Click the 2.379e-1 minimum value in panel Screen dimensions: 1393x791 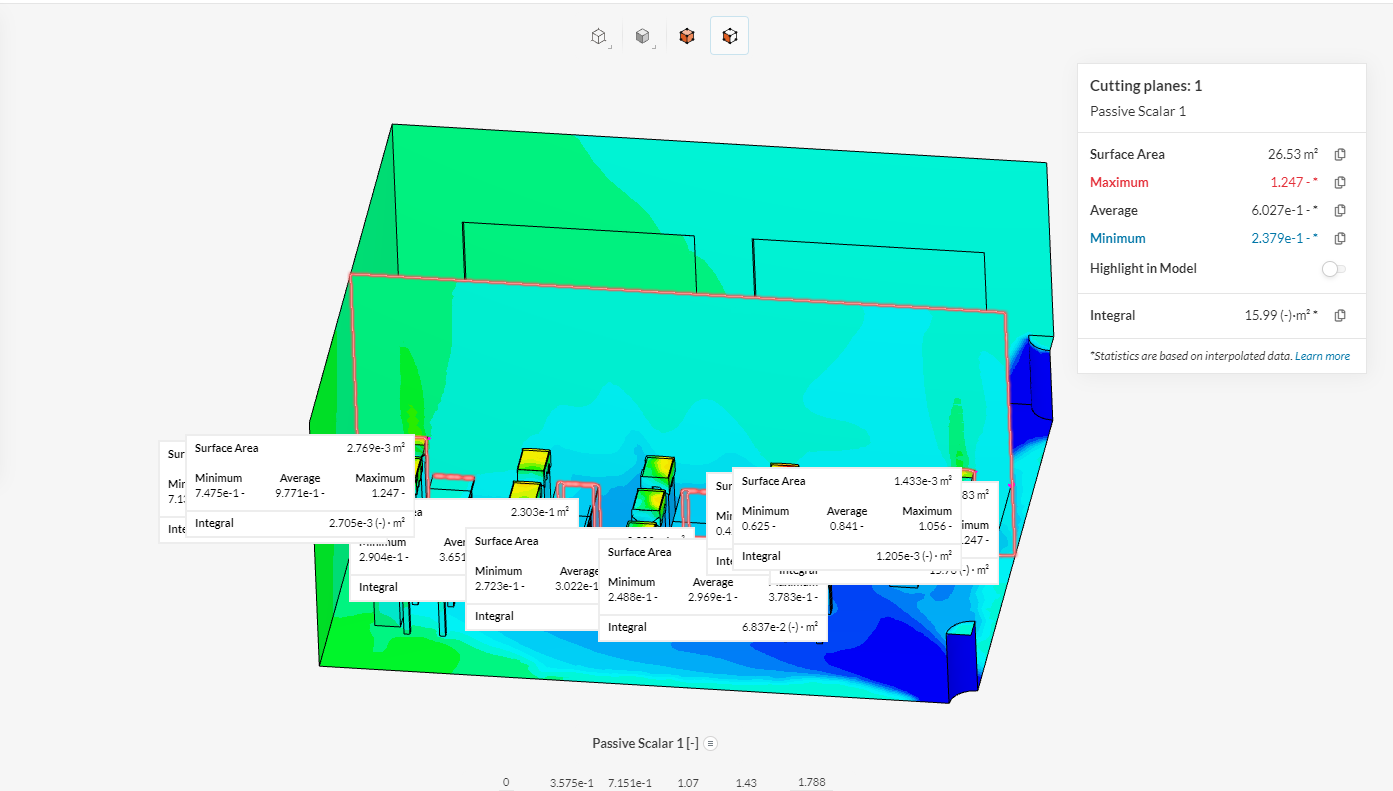[1284, 238]
